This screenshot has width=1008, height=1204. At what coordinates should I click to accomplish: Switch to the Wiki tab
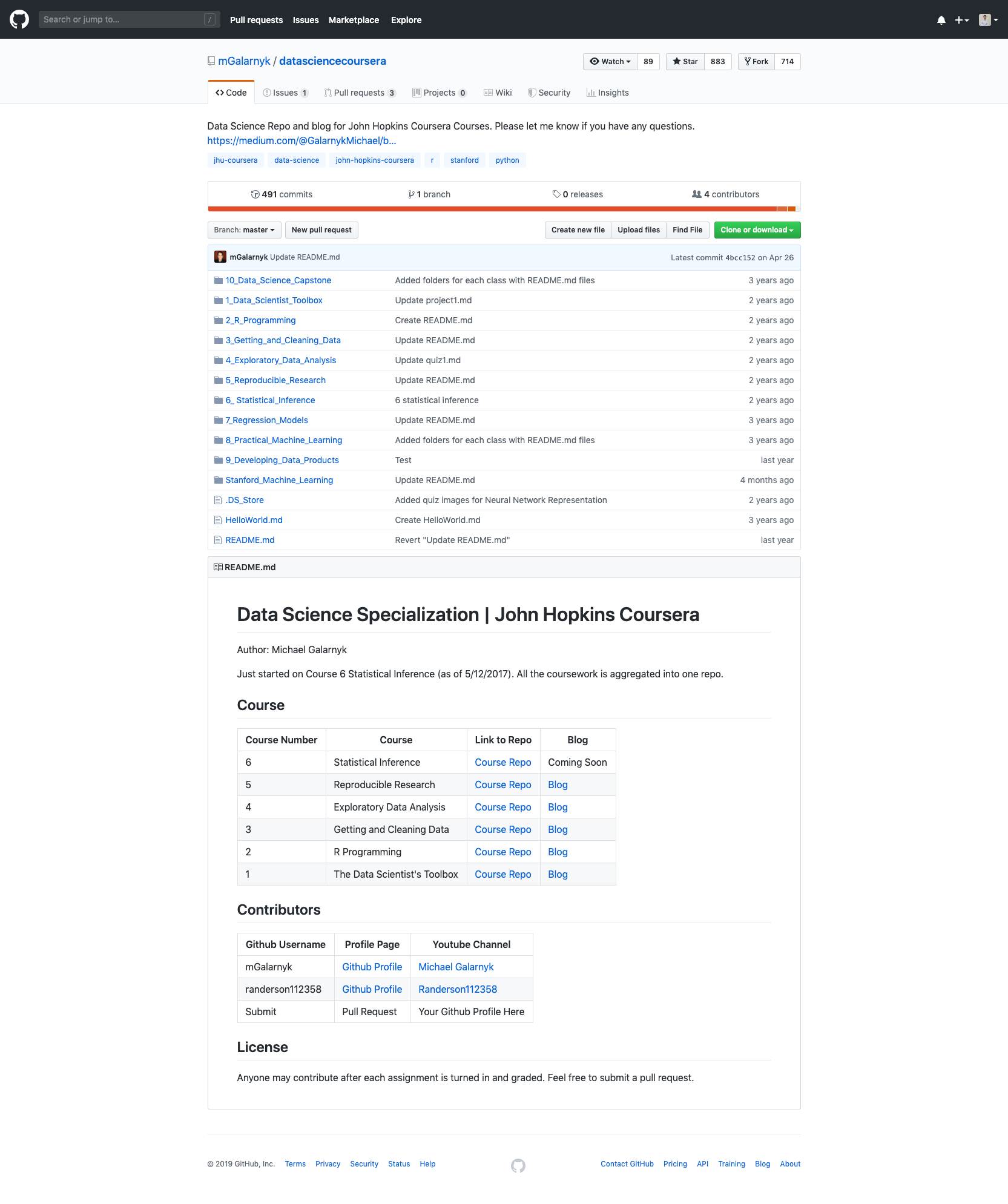(498, 93)
